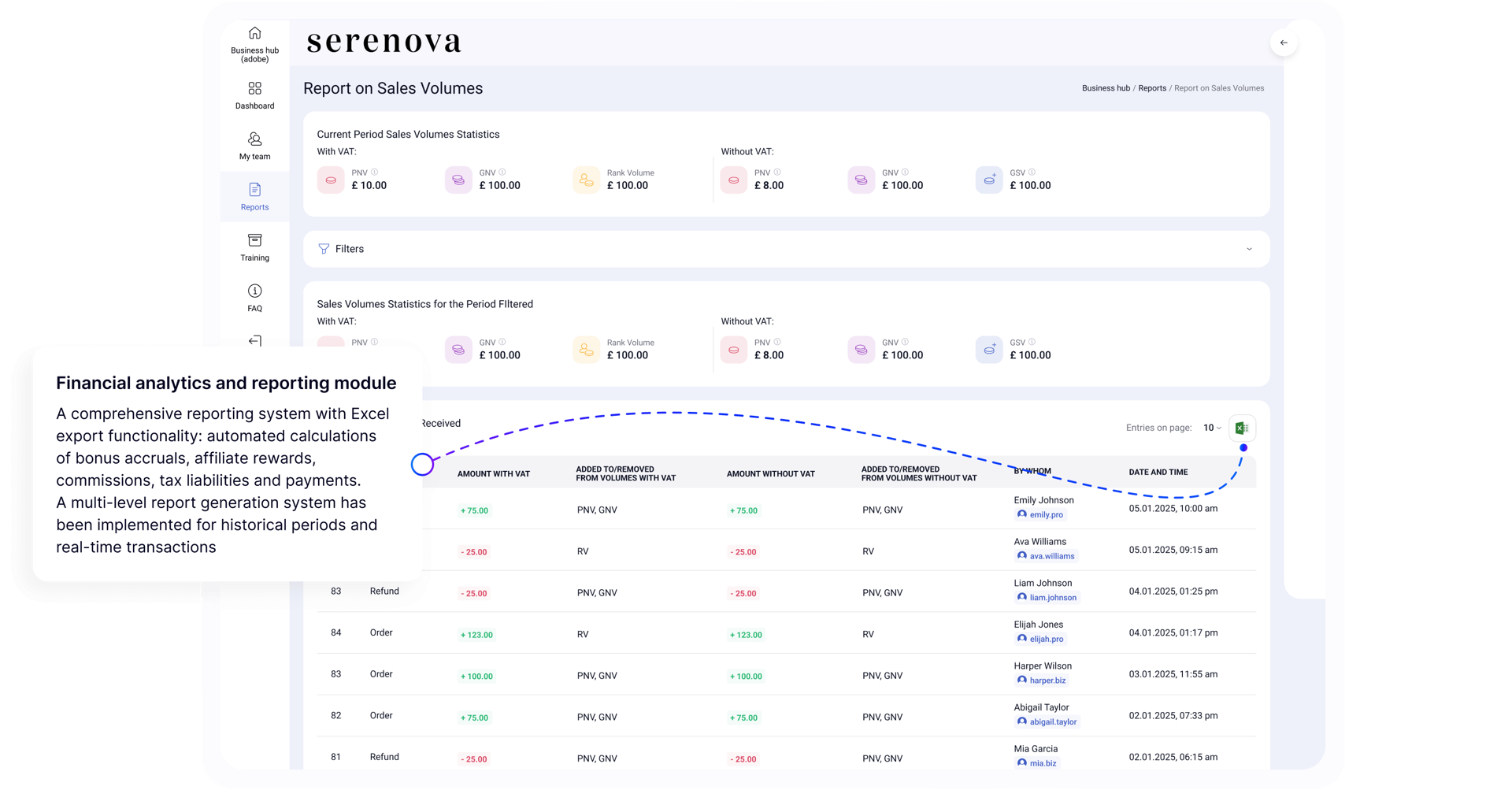The image size is (1512, 801).
Task: Click the GNV with VAT icon in Current Period
Action: (x=458, y=180)
